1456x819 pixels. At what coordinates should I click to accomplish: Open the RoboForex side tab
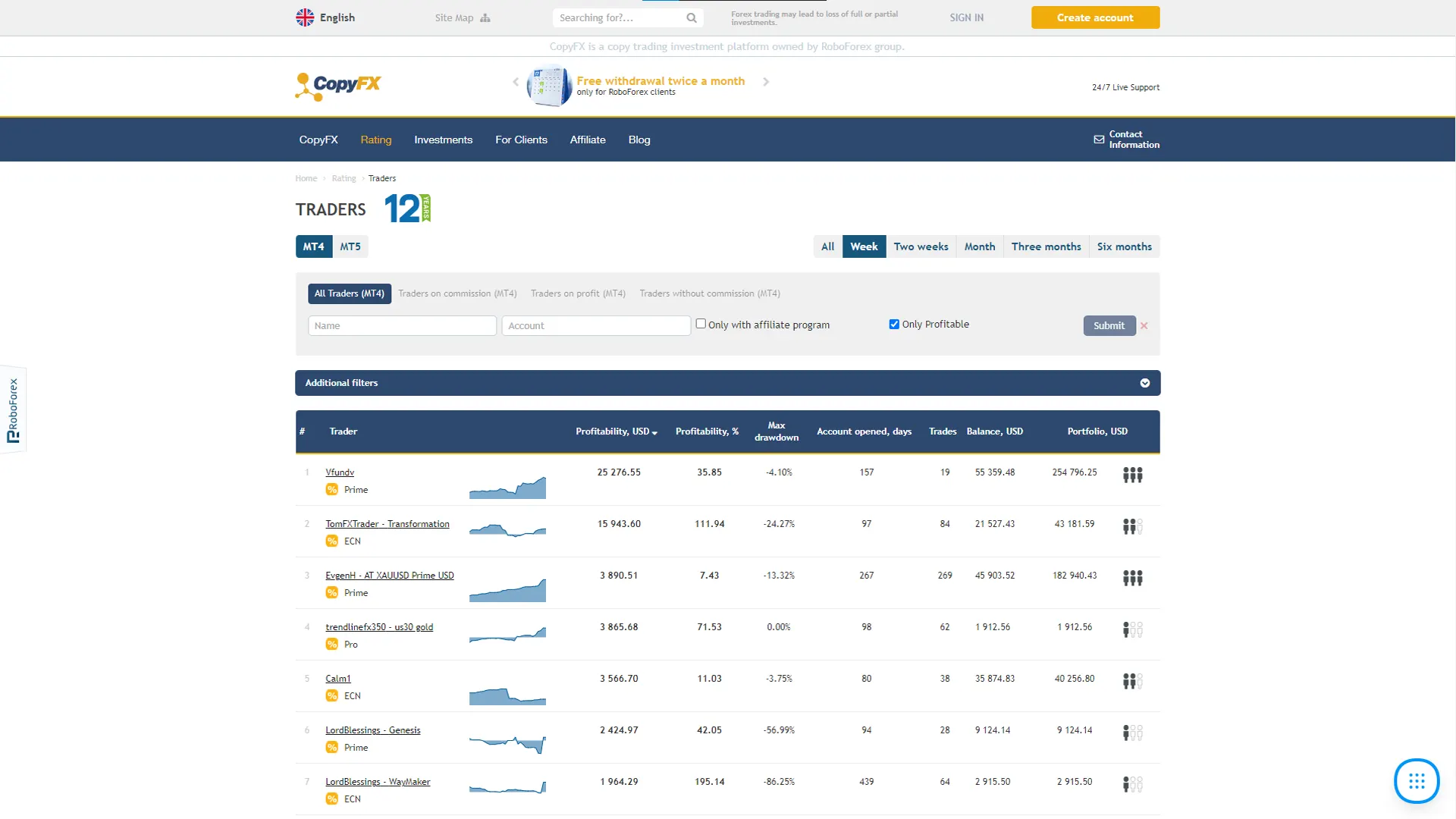pyautogui.click(x=13, y=410)
